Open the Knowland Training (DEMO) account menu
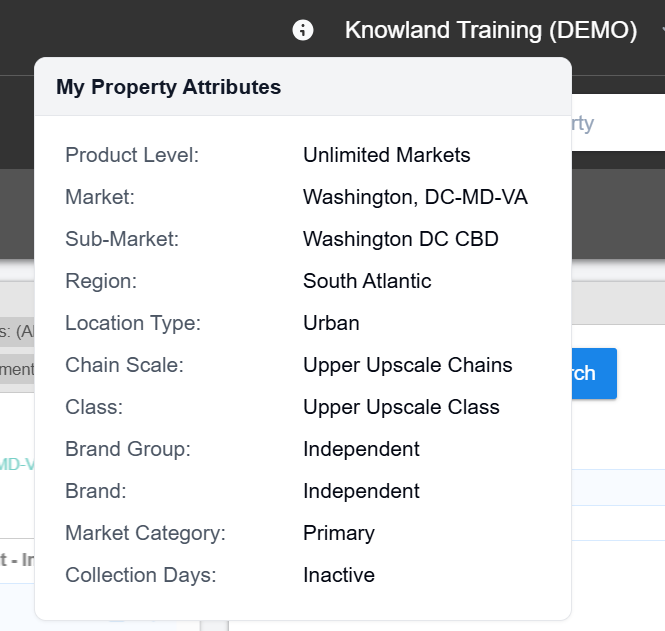 [491, 30]
